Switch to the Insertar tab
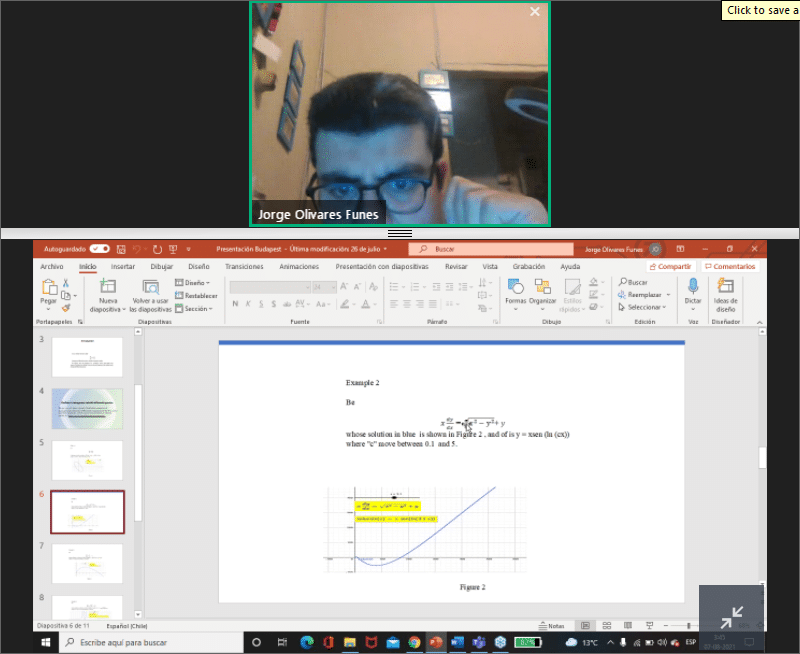800x654 pixels. click(123, 267)
